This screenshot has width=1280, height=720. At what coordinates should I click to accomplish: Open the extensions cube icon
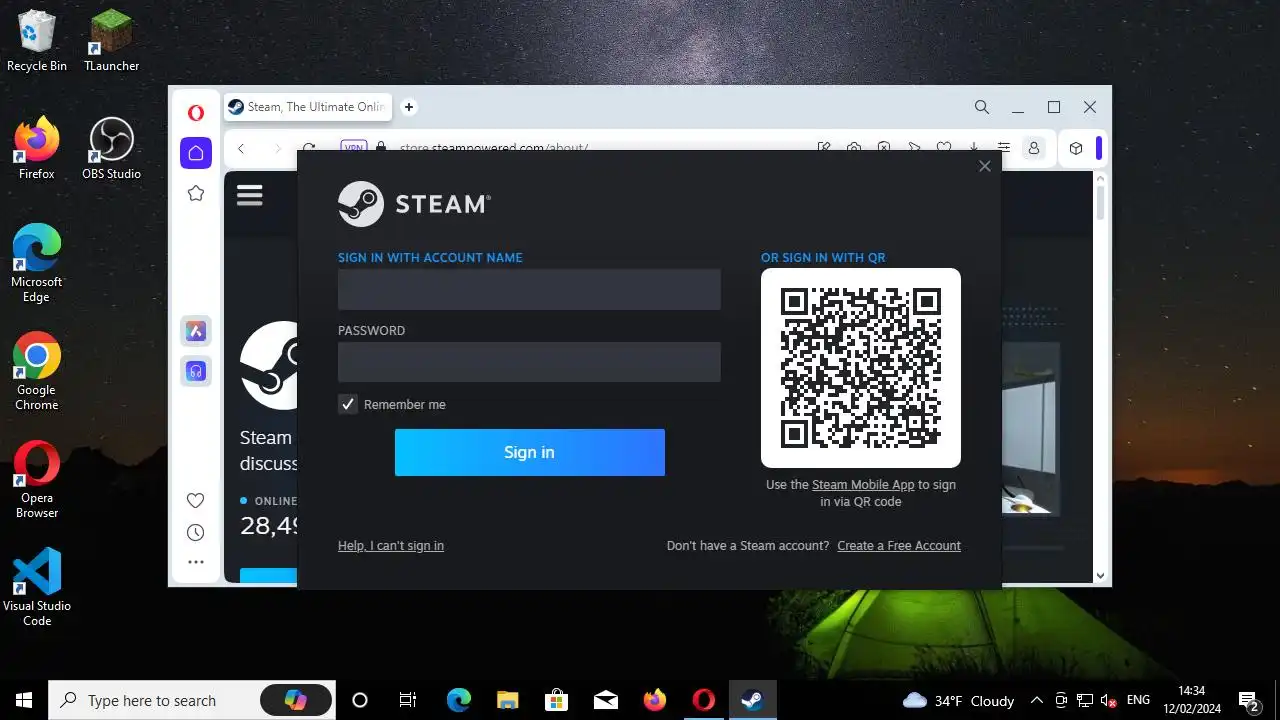click(x=1076, y=148)
